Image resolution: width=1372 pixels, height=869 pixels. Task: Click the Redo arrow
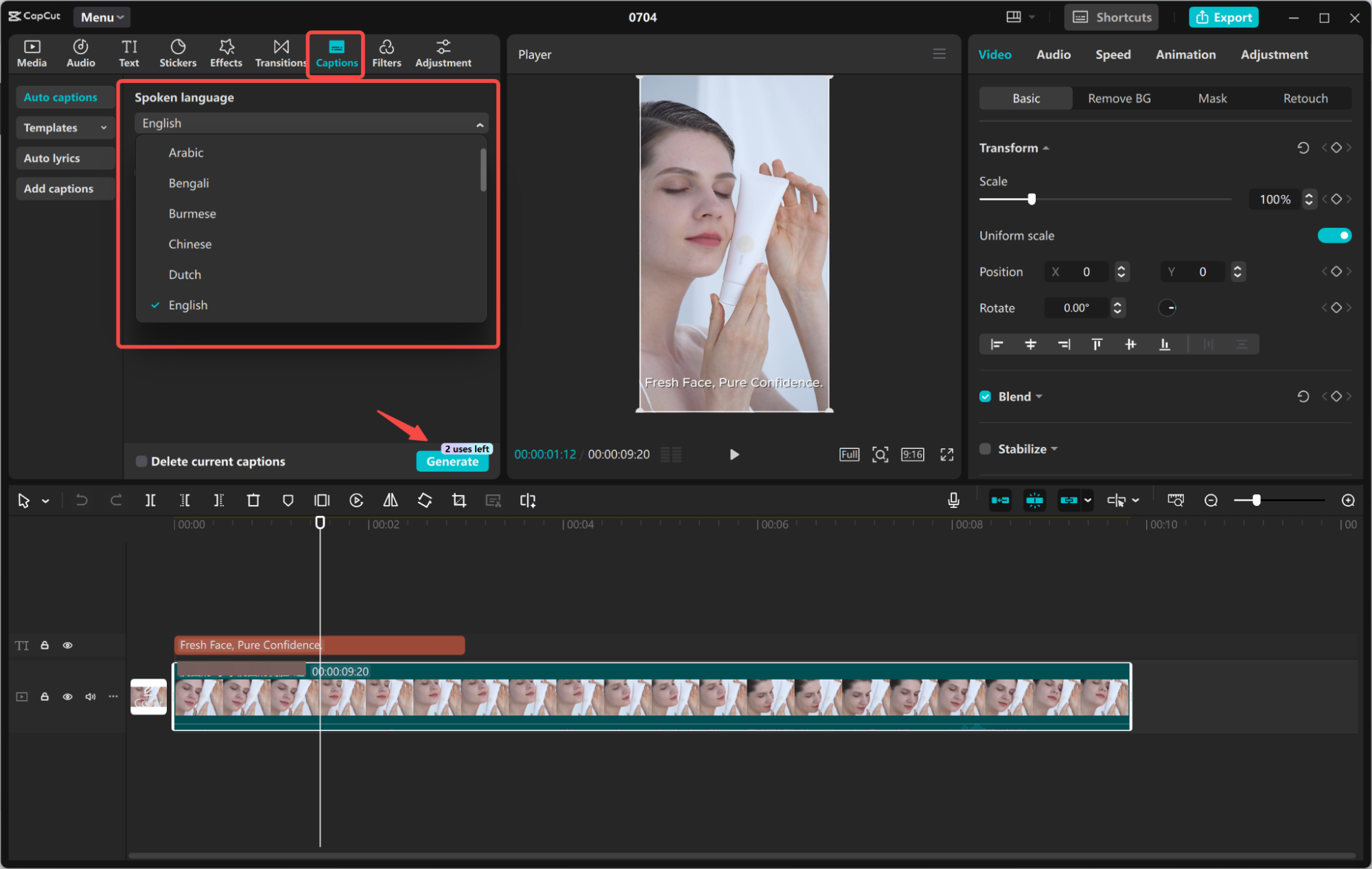click(116, 500)
